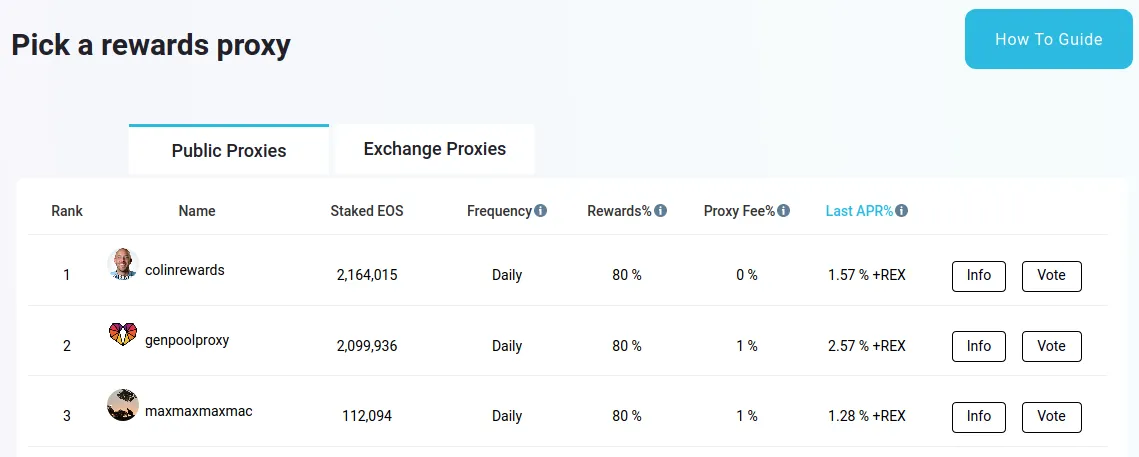
Task: Select the Public Proxies tab
Action: click(x=229, y=150)
